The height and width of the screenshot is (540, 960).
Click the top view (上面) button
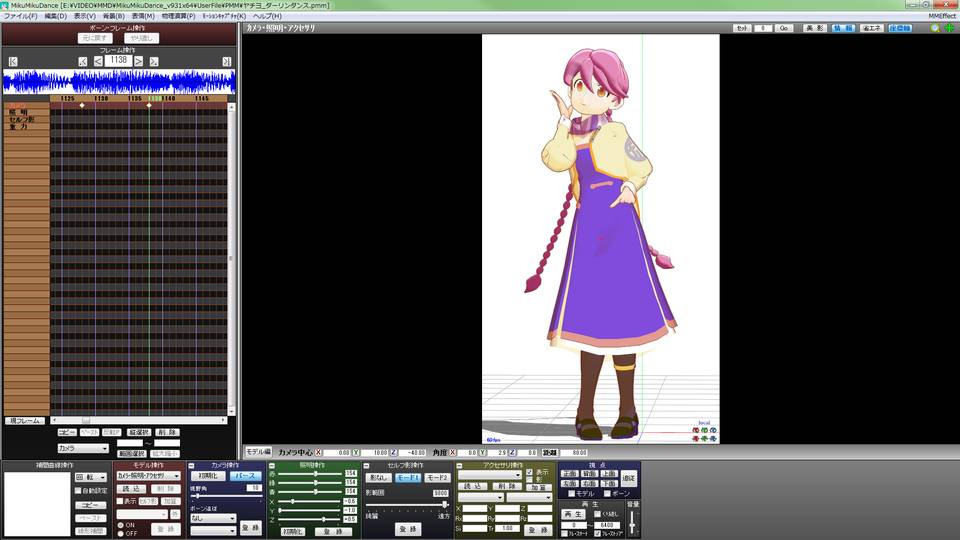609,474
